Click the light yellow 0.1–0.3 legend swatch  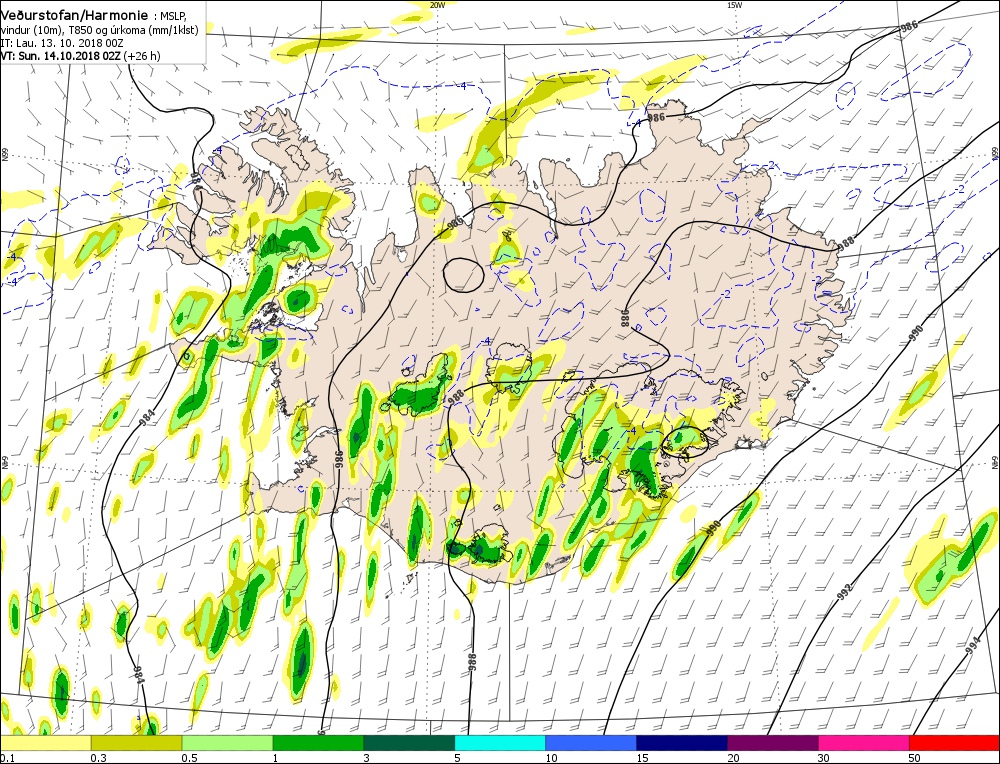tap(45, 743)
